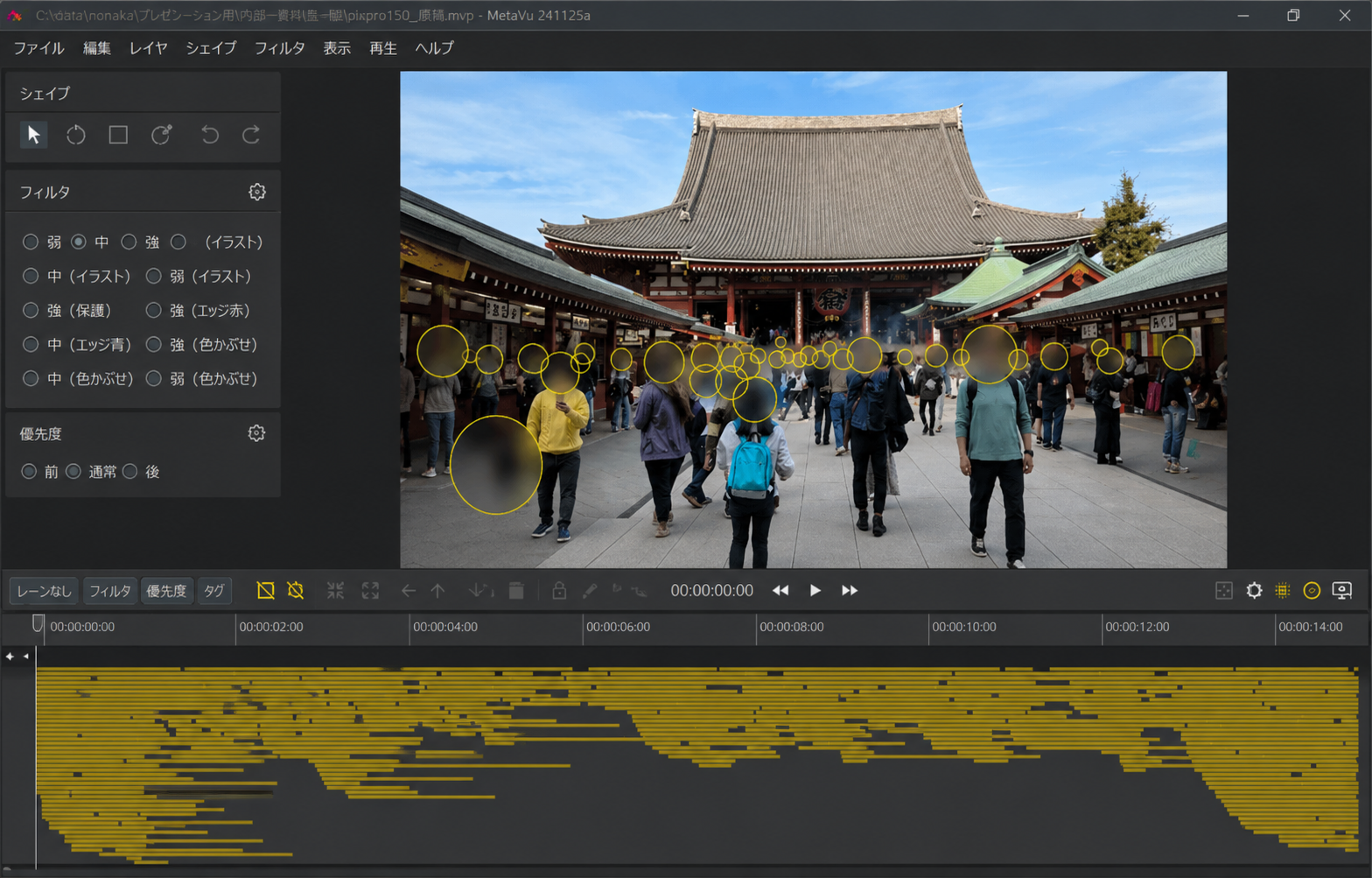Open settings gear at timeline toolbar right
1372x878 pixels.
click(x=1254, y=591)
